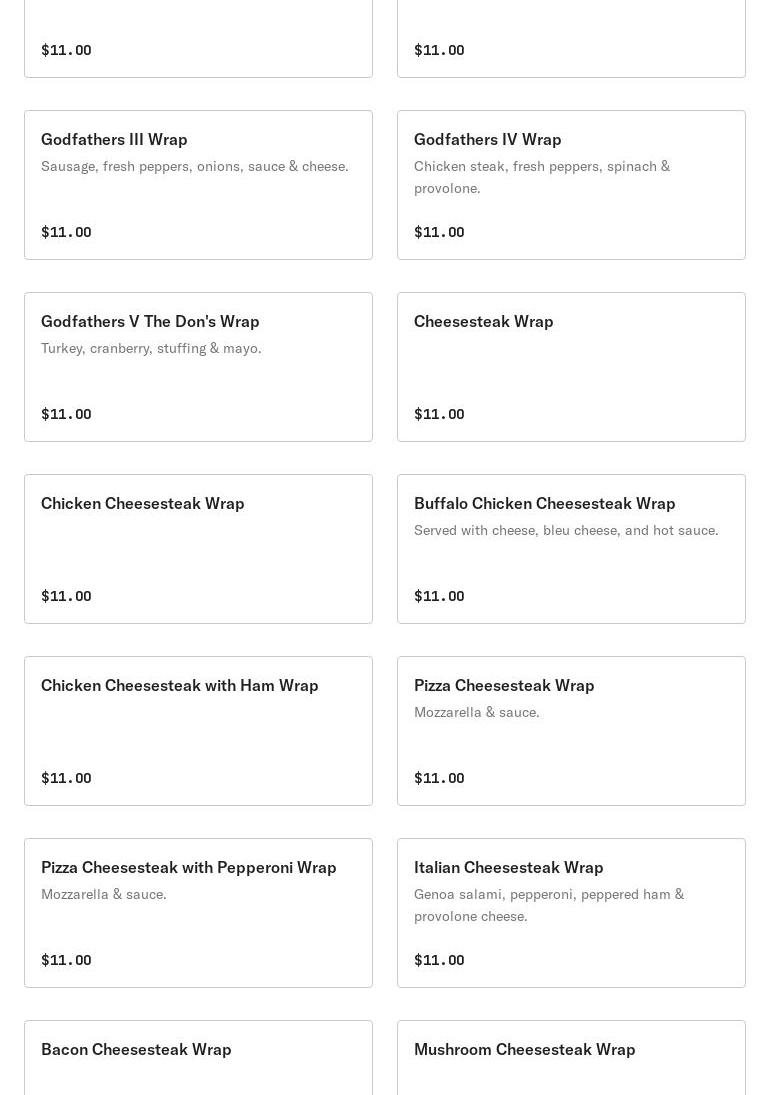Click the Godfathers IV Wrap ingredients description
The width and height of the screenshot is (770, 1095).
point(541,177)
